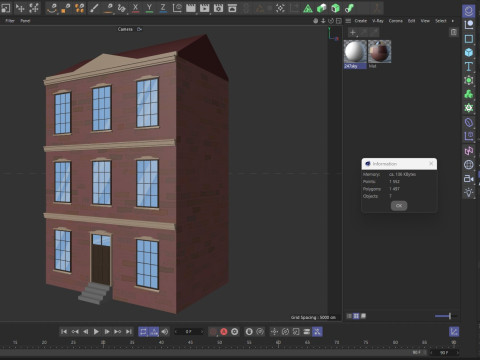Open the viewport Panel menu
480x360 pixels.
[25, 21]
